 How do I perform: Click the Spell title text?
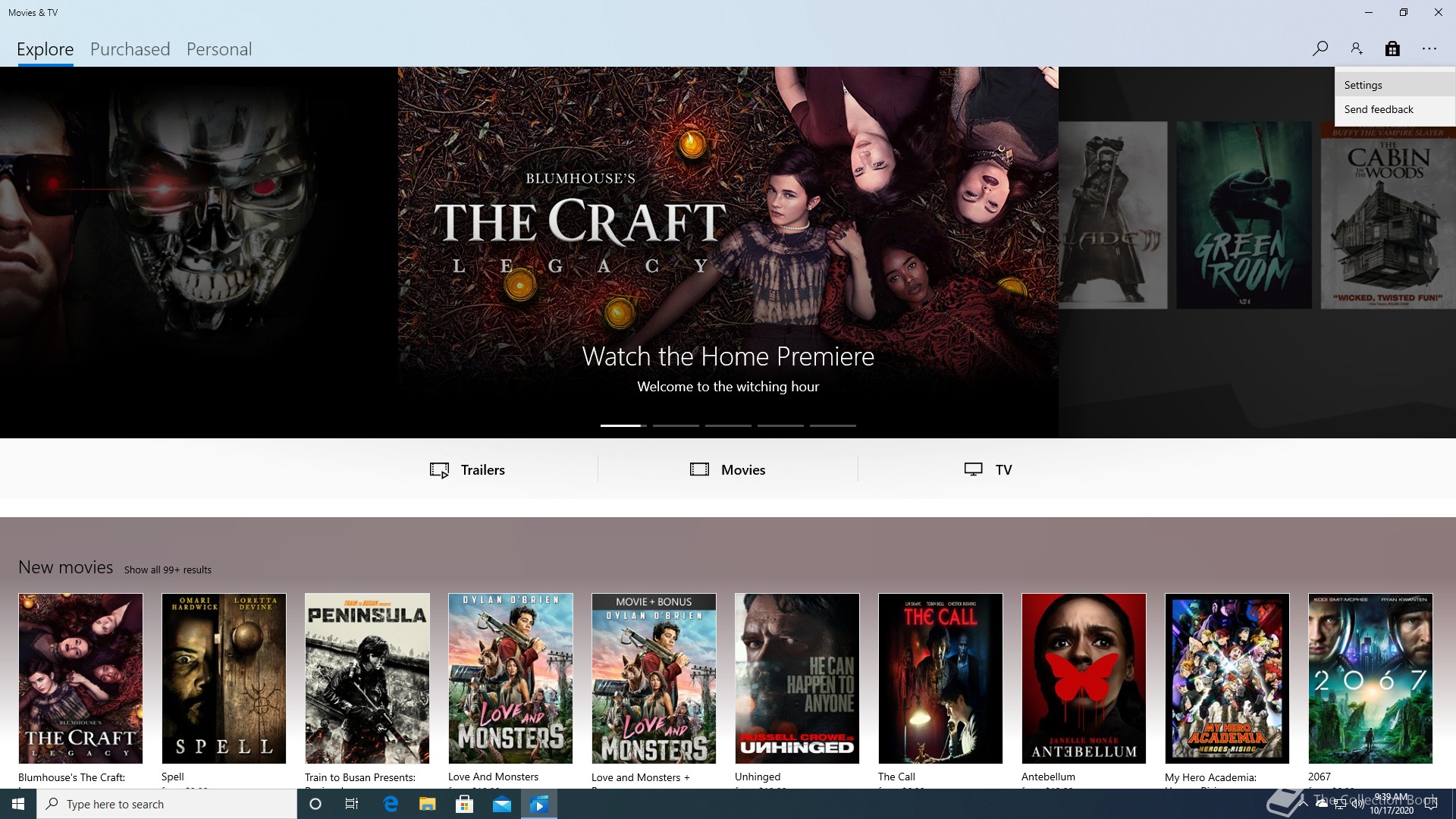click(x=173, y=777)
